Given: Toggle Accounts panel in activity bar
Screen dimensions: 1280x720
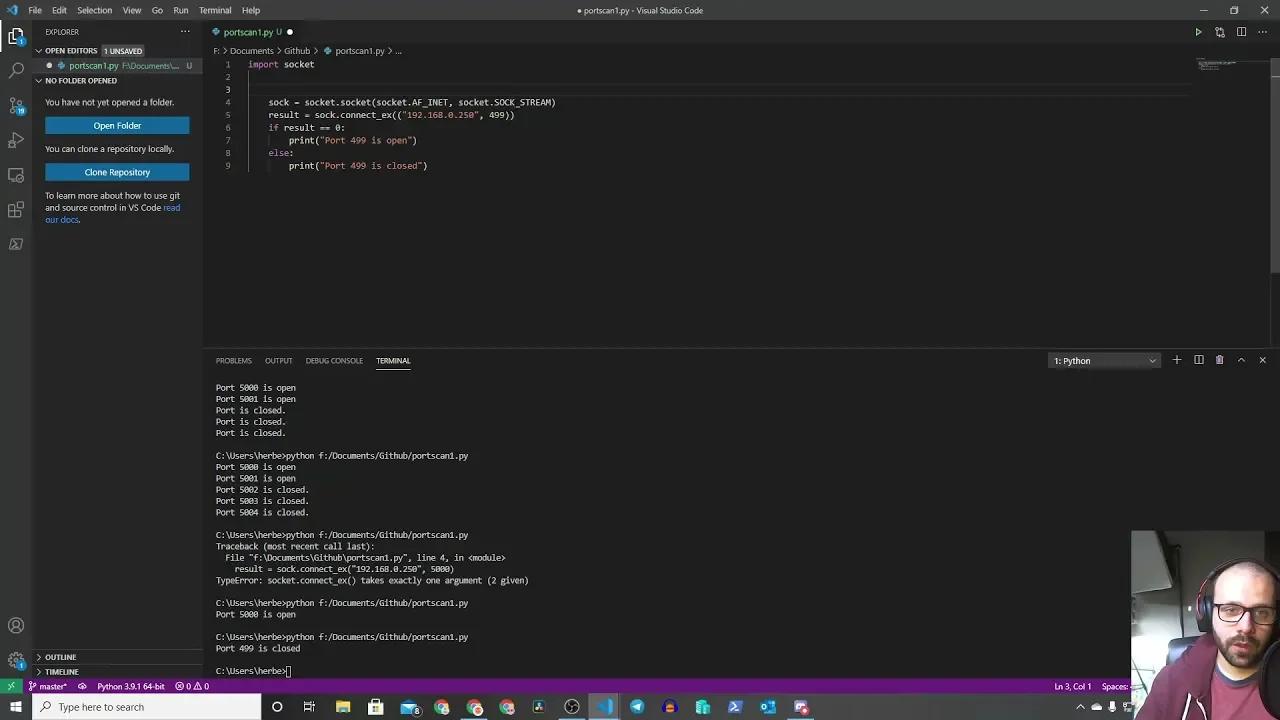Looking at the screenshot, I should pyautogui.click(x=15, y=625).
